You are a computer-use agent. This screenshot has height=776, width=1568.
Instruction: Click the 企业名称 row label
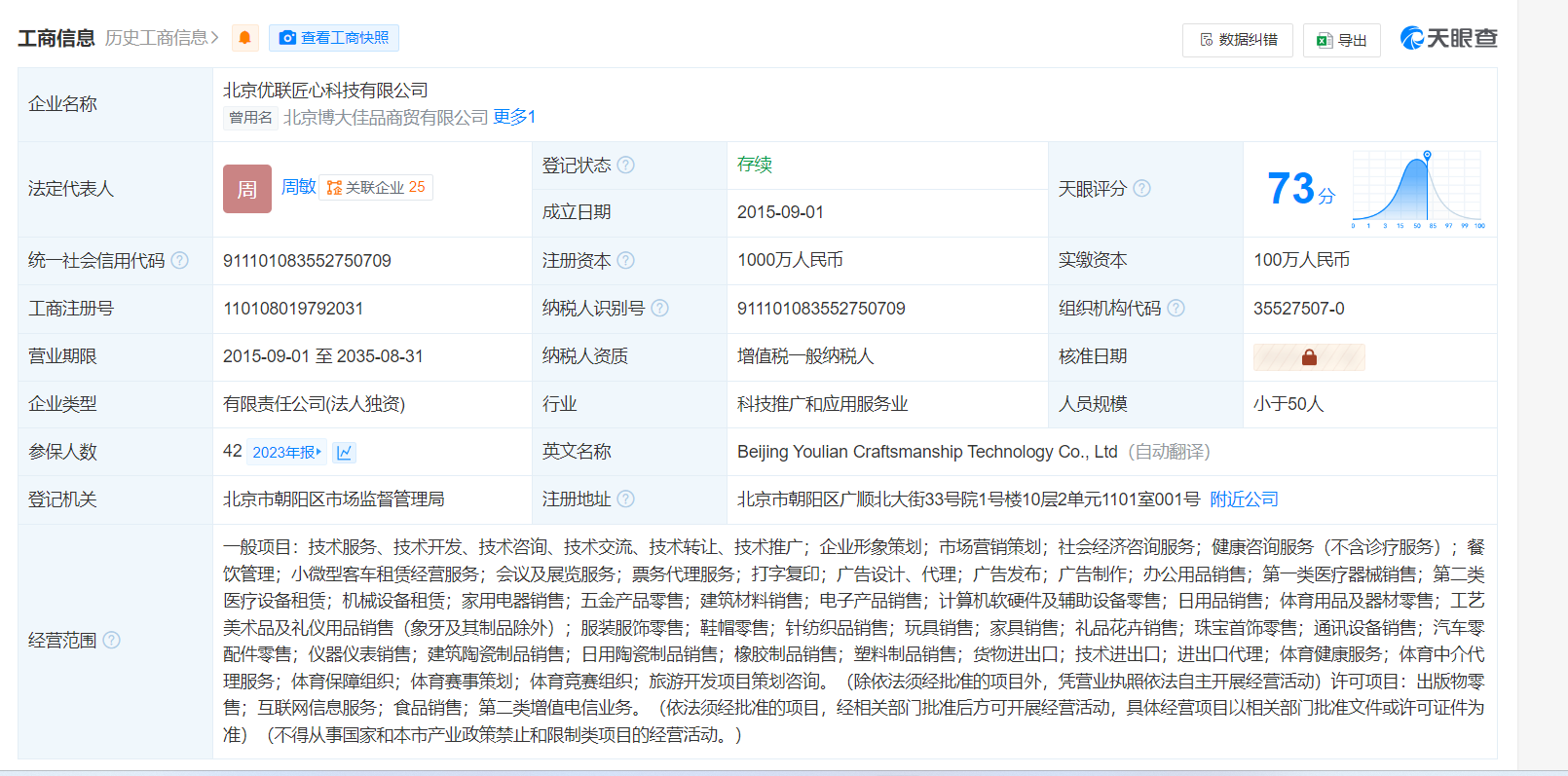[62, 104]
